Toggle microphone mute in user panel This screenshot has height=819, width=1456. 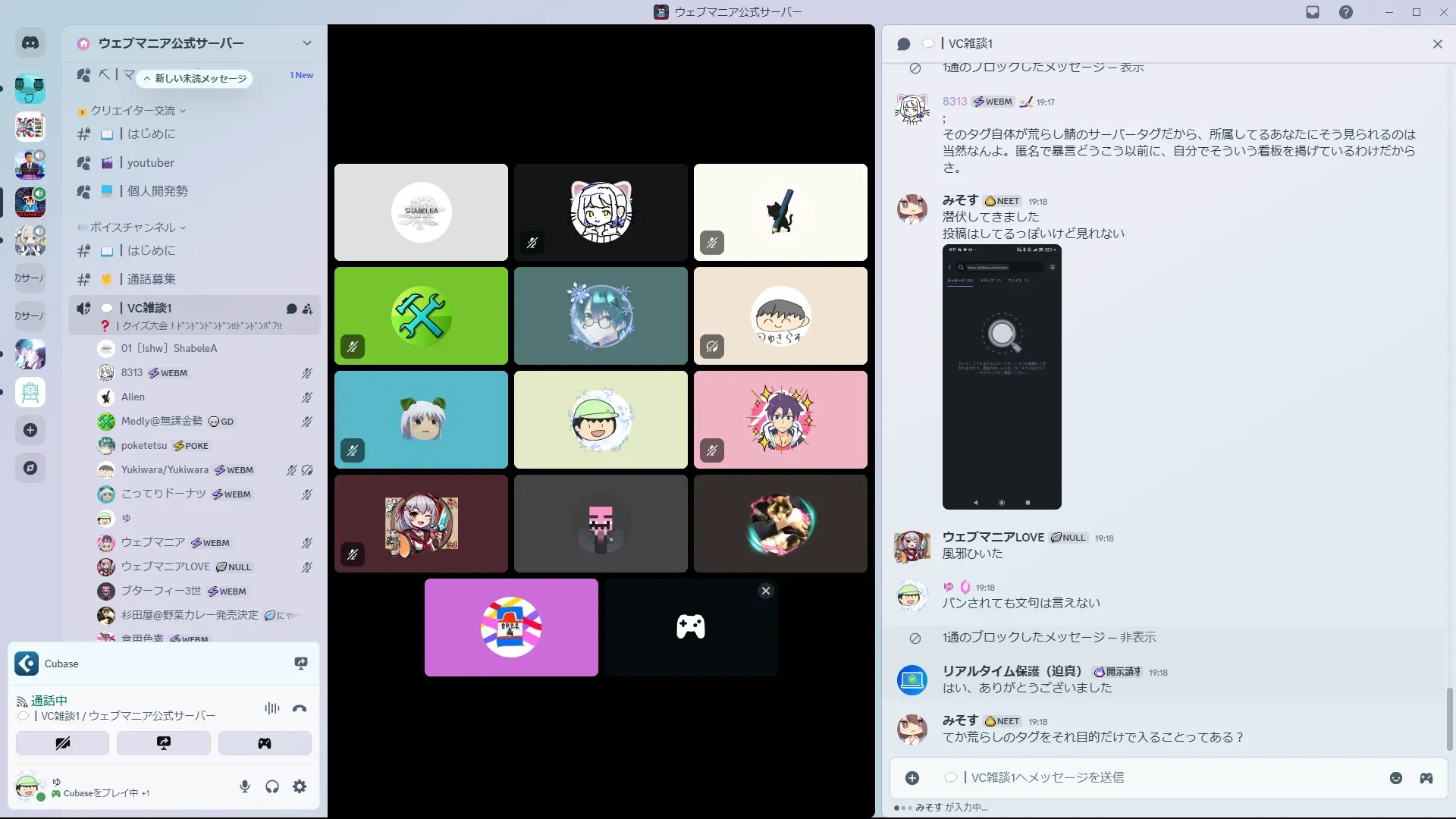(244, 786)
